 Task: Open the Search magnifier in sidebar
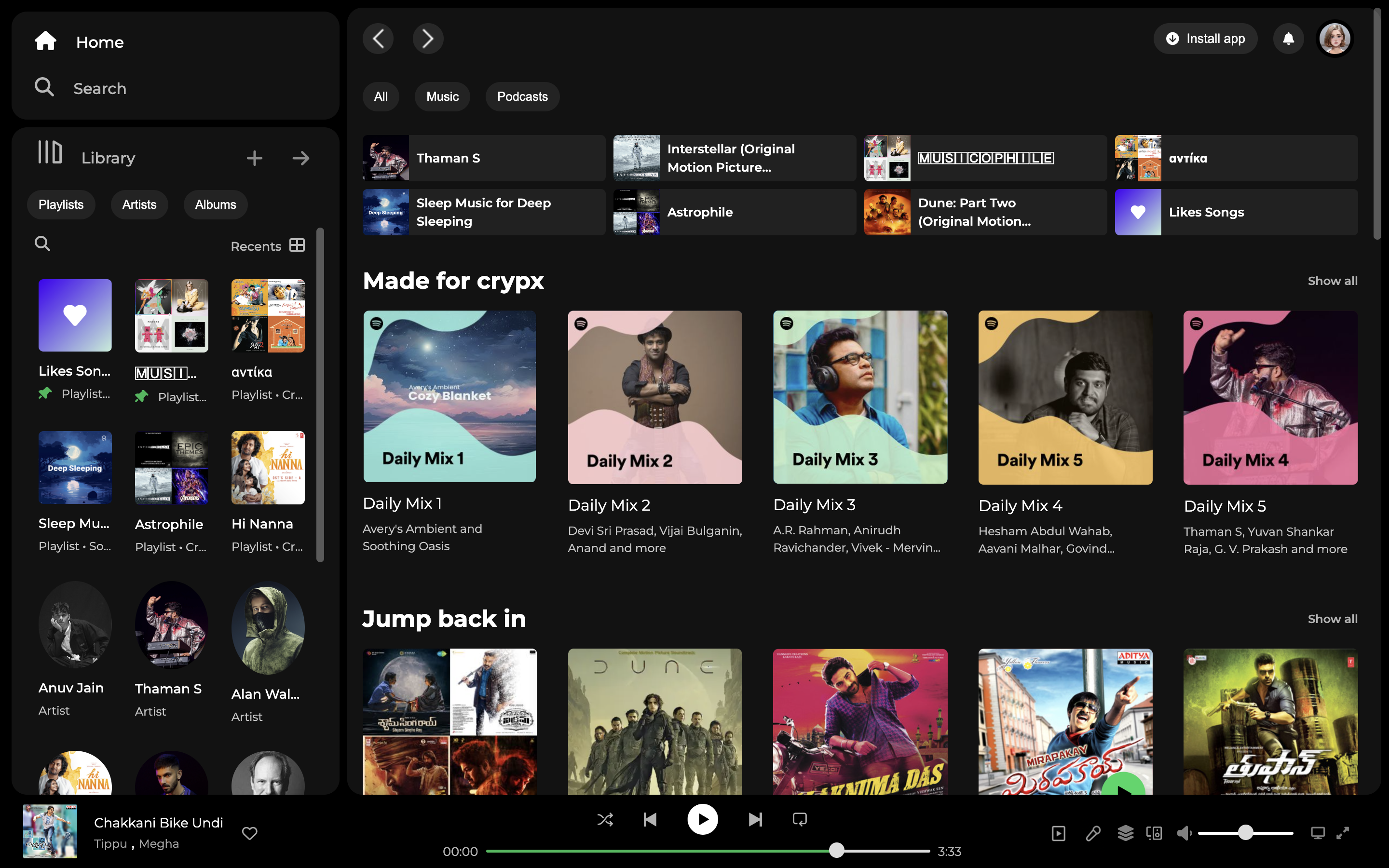coord(44,87)
